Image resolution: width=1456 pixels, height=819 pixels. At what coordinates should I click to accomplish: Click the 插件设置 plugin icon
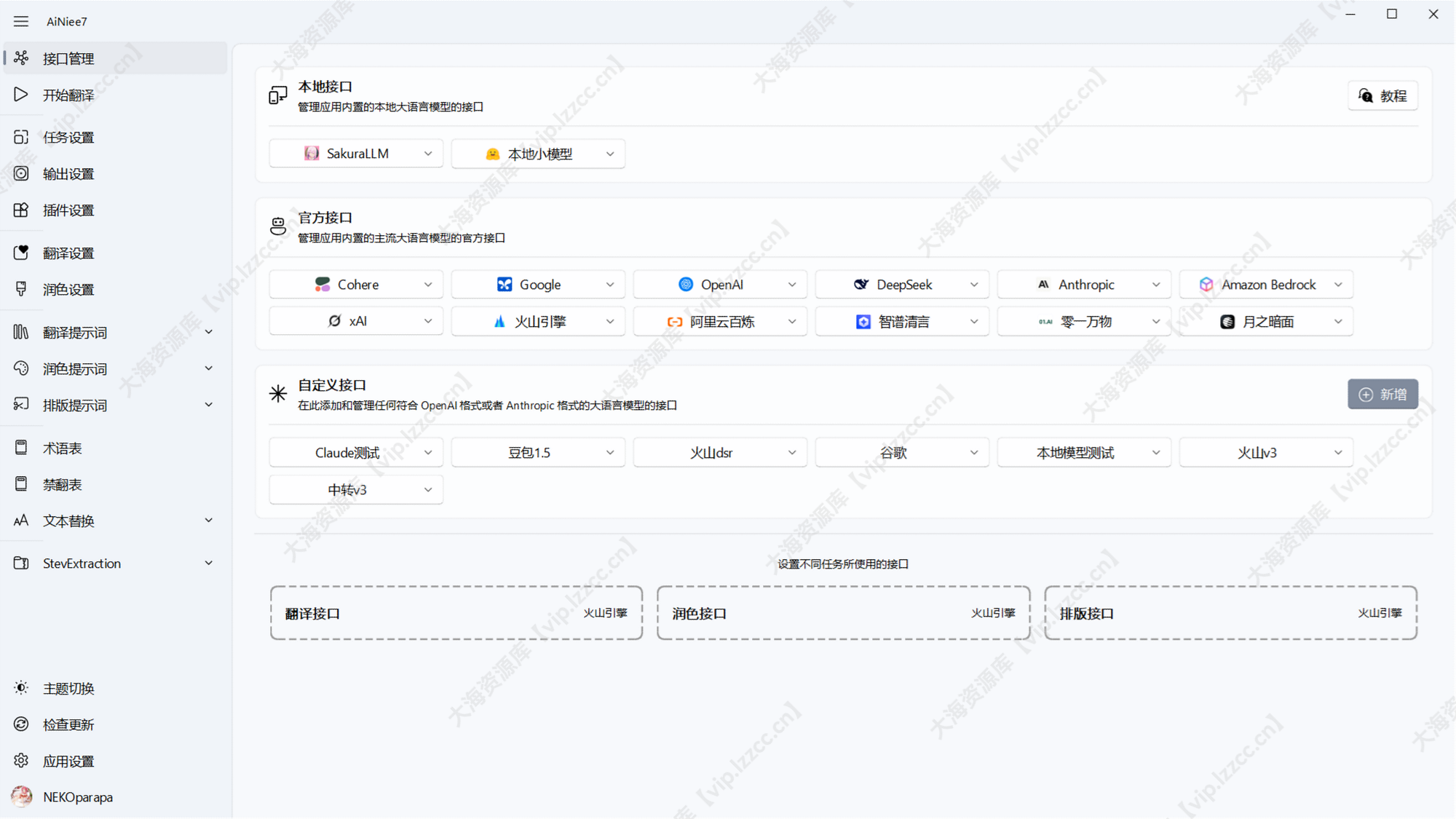[x=21, y=210]
